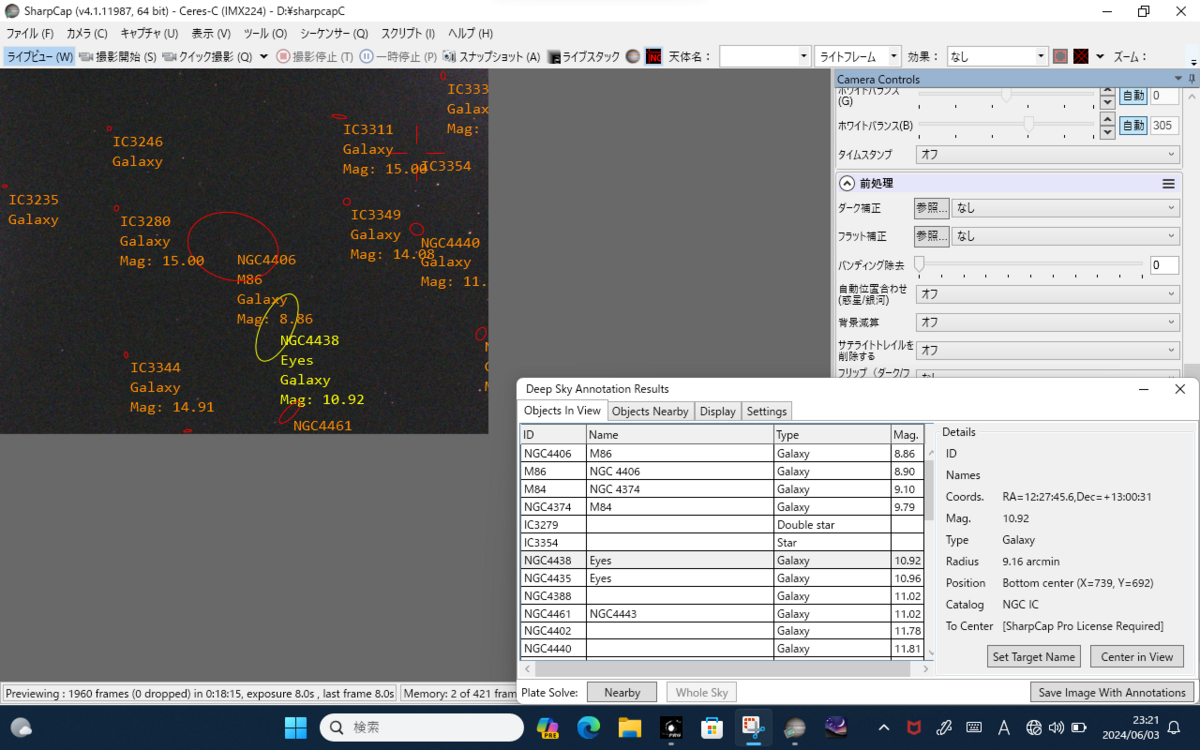Open the 前処理 panel hamburger menu
The width and height of the screenshot is (1200, 750).
pyautogui.click(x=1167, y=183)
